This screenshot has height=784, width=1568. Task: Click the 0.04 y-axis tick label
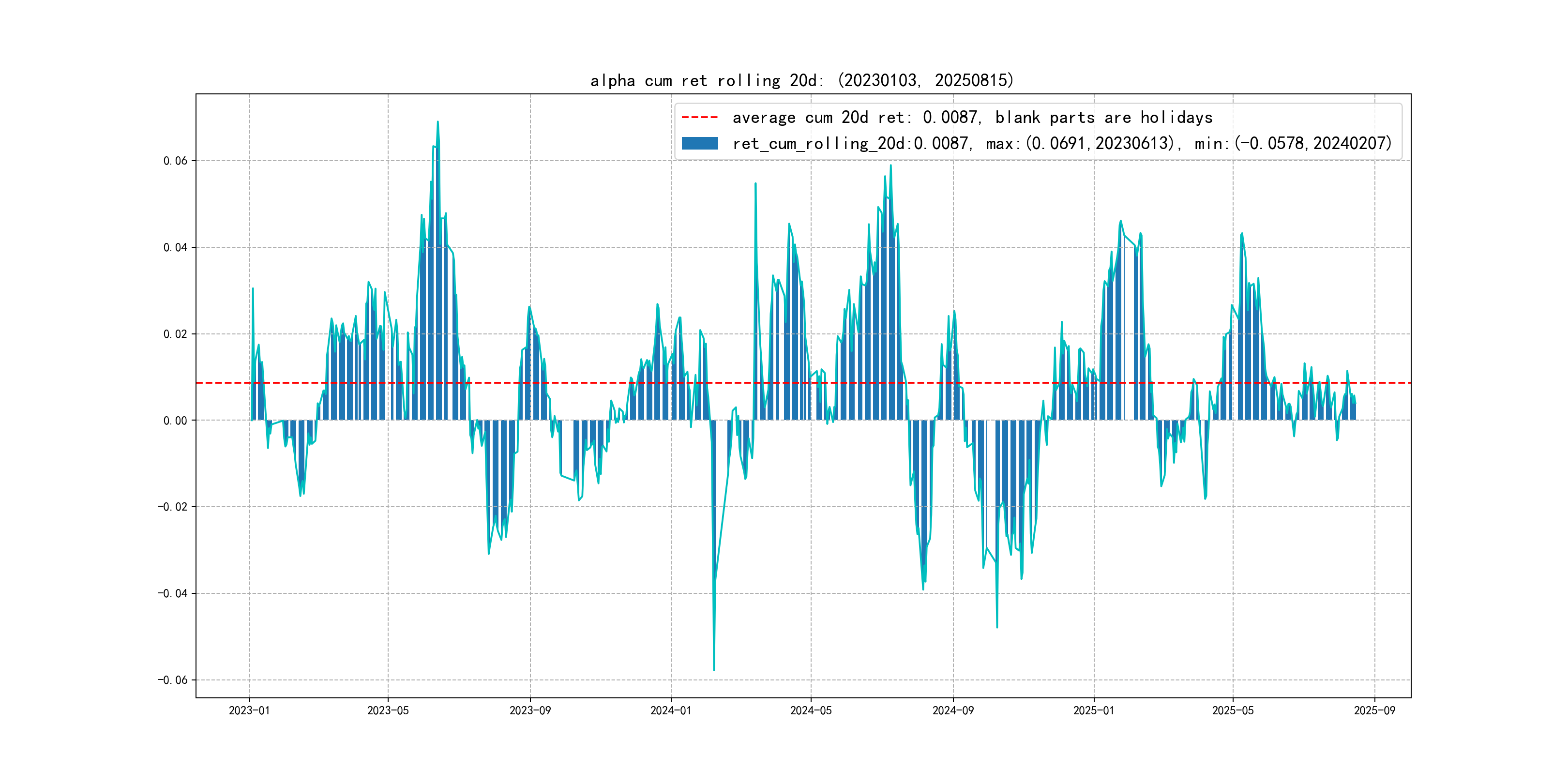[x=175, y=247]
